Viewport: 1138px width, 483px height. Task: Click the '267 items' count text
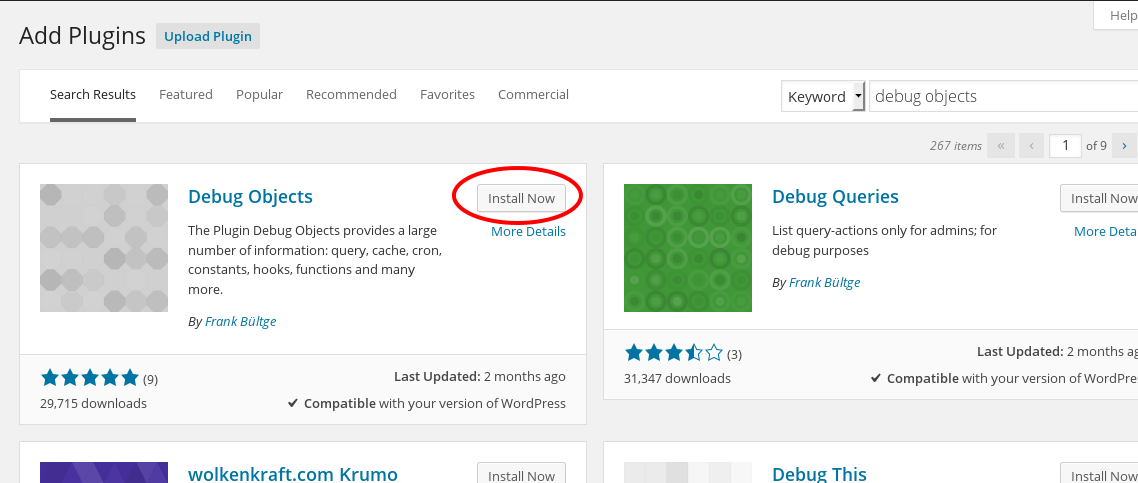[956, 146]
